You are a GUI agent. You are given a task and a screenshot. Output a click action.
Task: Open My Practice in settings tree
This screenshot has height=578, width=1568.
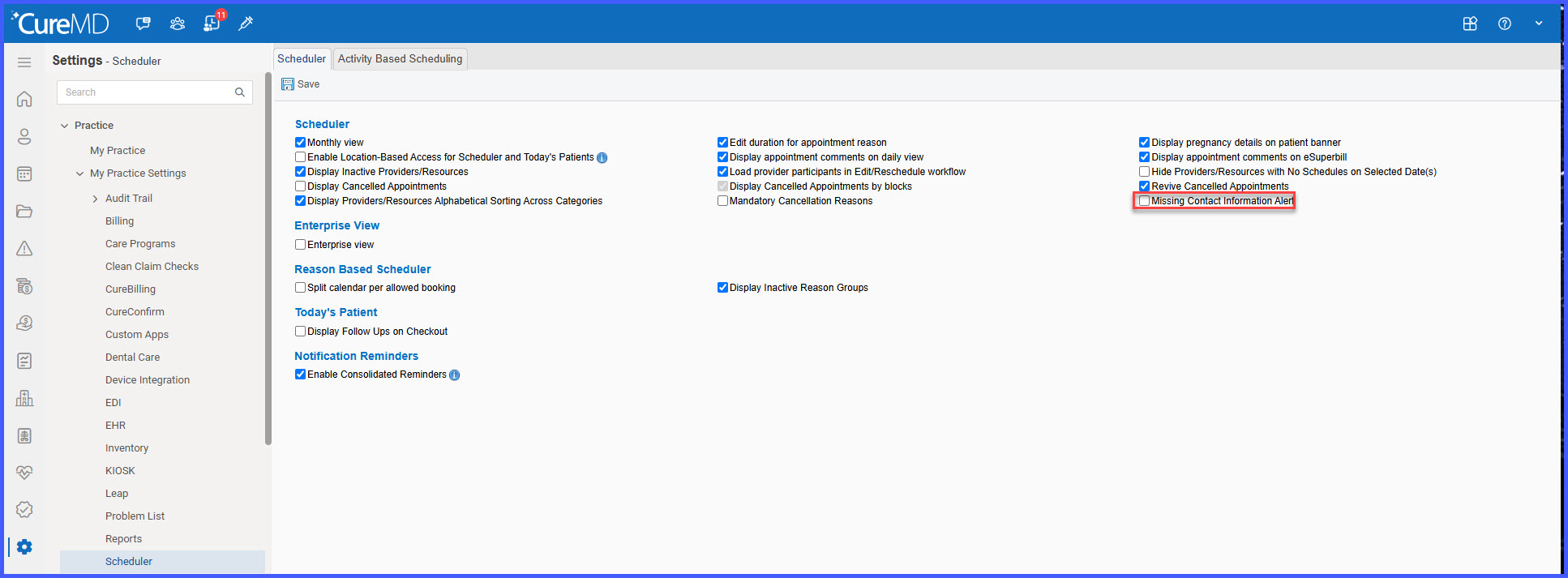118,151
